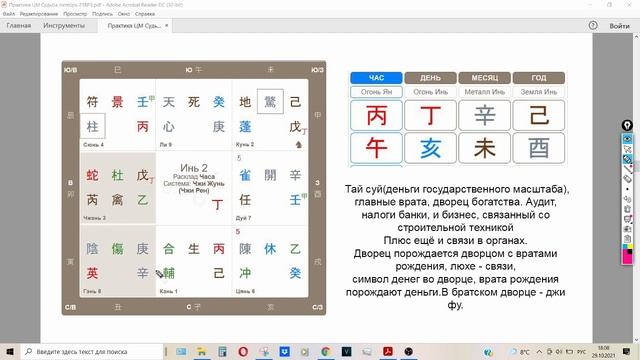Open the Справка menu
Image resolution: width=640 pixels, height=360 pixels.
click(x=144, y=13)
